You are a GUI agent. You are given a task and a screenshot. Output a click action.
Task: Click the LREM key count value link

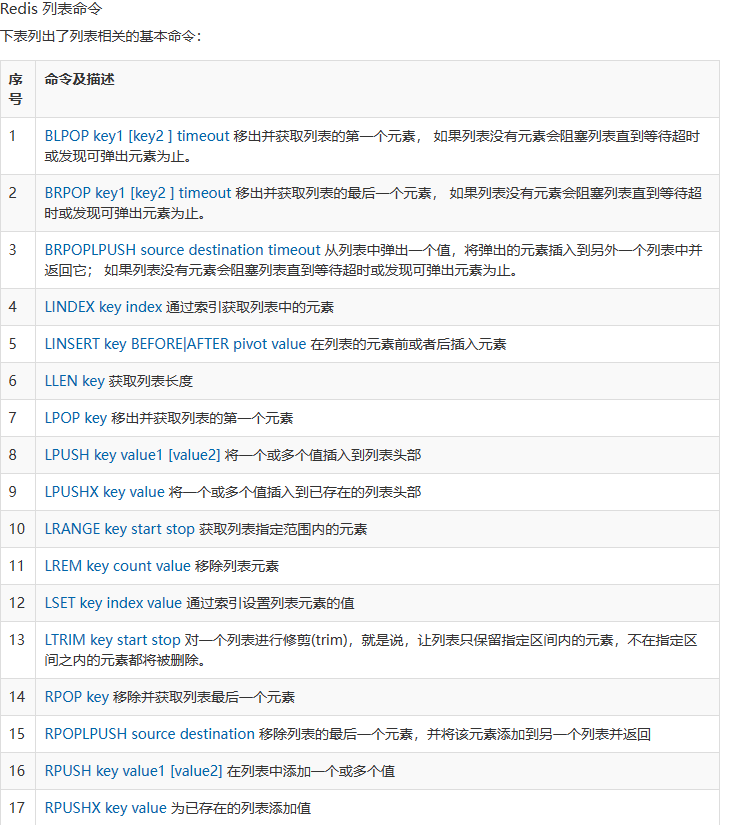tap(117, 566)
